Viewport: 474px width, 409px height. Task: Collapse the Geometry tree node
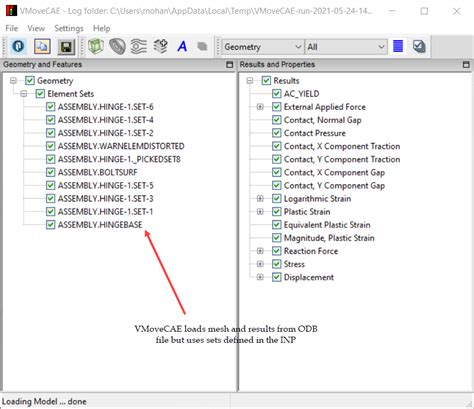coord(13,81)
